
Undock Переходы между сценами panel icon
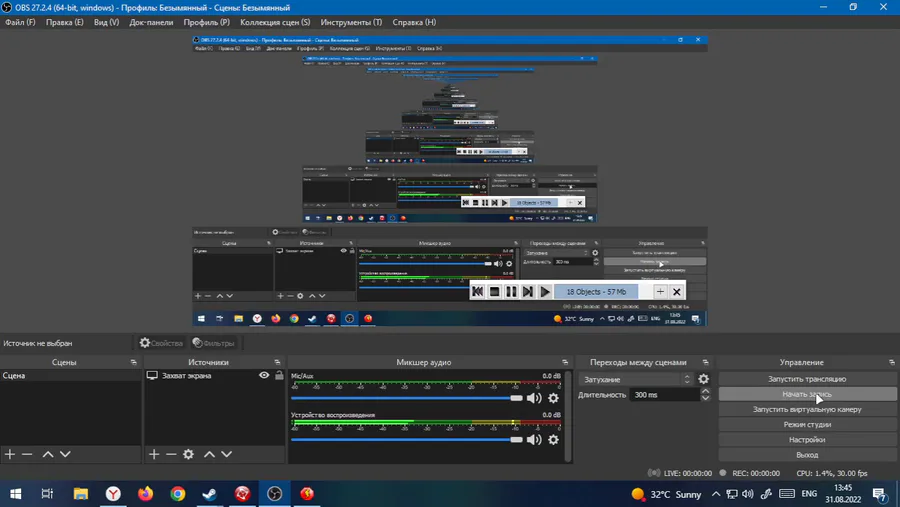point(705,362)
